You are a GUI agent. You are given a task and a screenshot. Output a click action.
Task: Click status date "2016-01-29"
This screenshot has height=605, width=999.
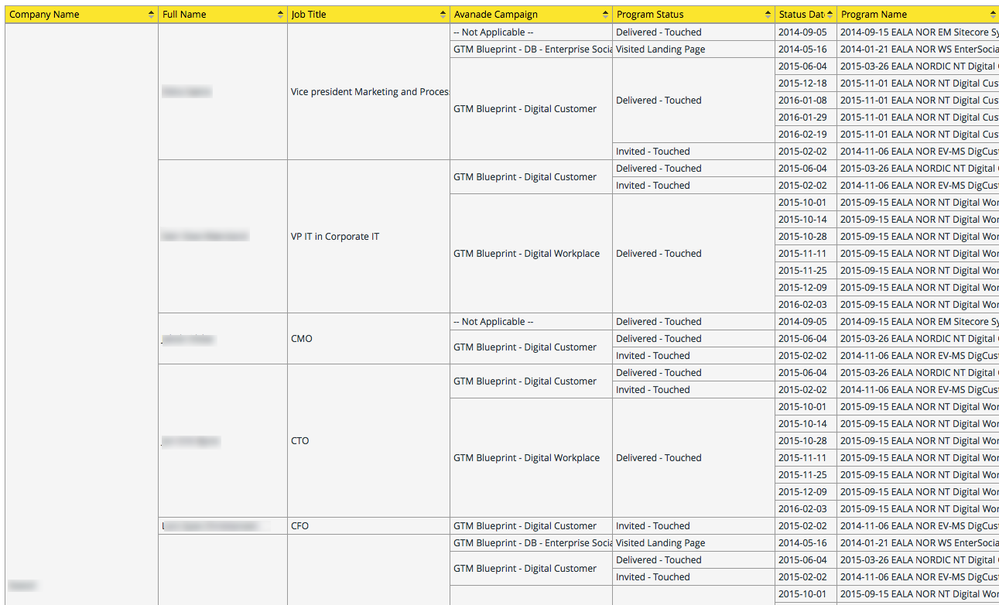pyautogui.click(x=806, y=117)
